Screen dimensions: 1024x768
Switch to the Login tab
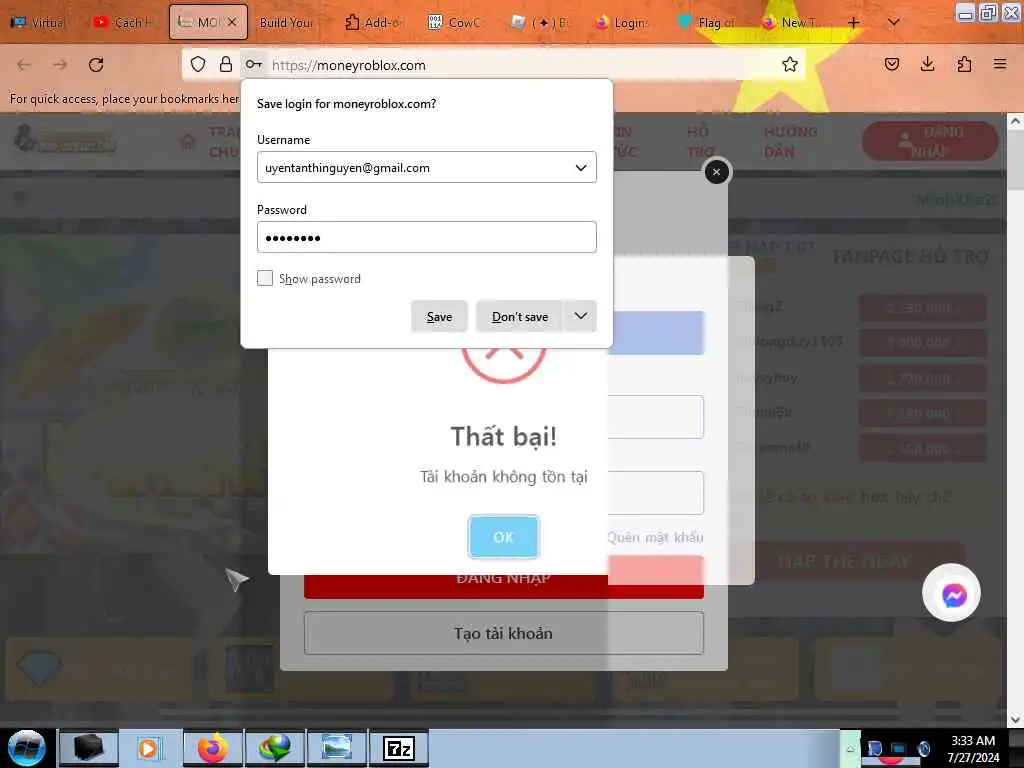click(x=622, y=22)
